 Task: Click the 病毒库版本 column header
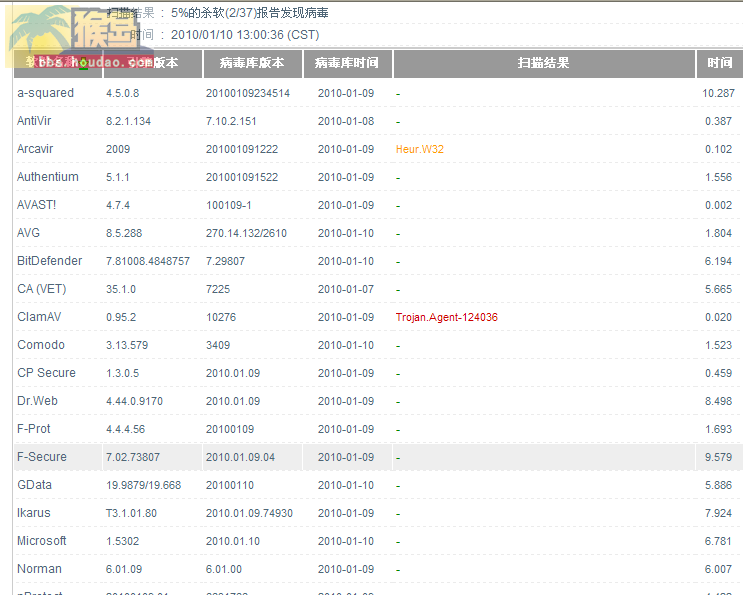(253, 63)
